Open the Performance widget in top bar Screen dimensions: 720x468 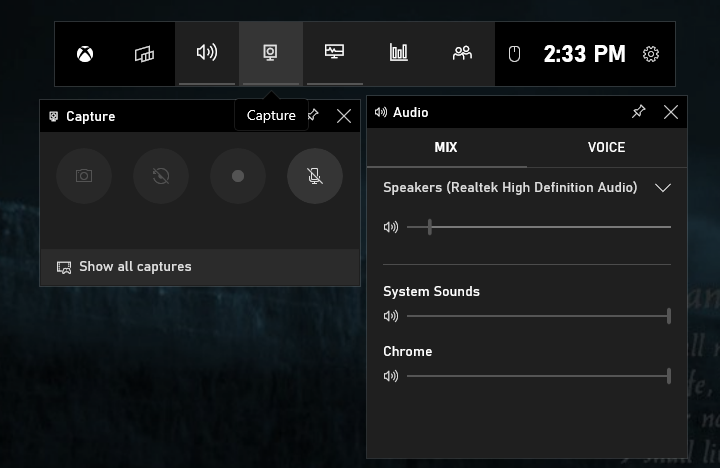pos(334,54)
